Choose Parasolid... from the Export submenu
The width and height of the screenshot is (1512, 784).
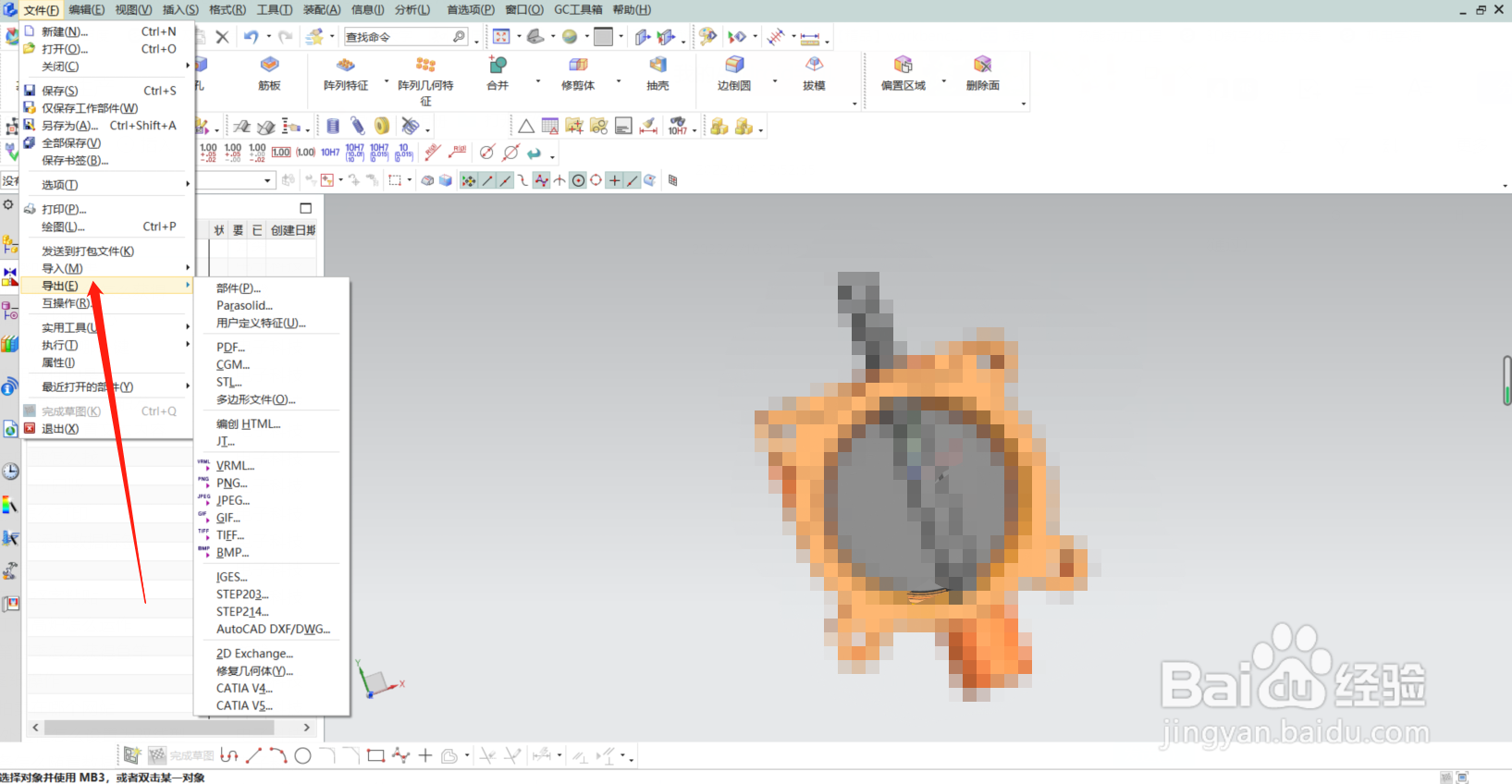(244, 305)
